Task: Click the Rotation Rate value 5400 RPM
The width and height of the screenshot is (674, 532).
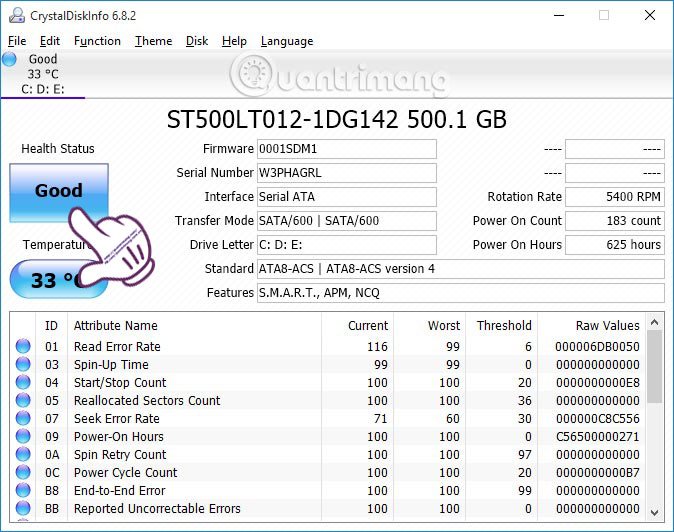Action: tap(615, 197)
